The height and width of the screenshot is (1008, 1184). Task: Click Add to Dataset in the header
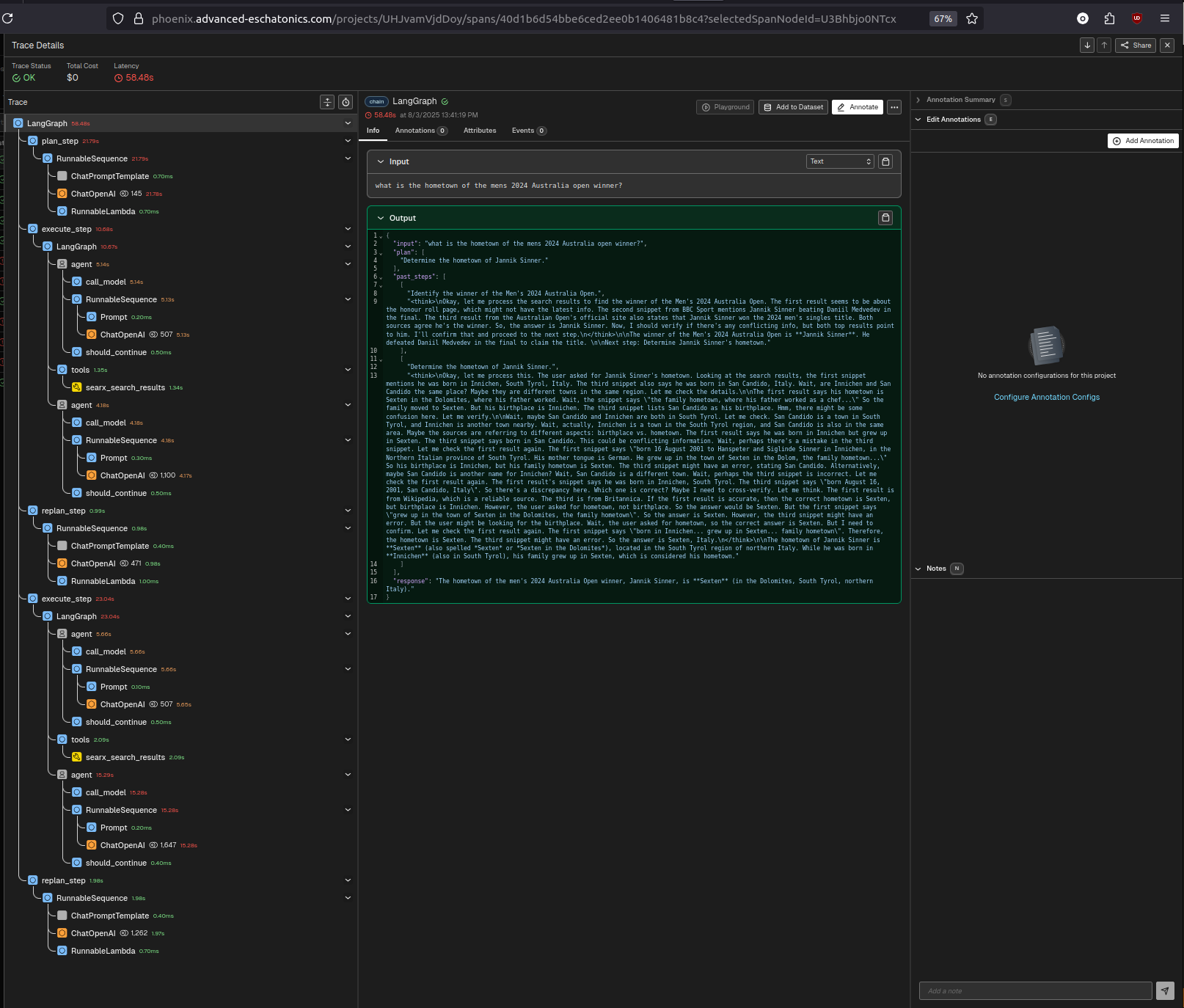coord(793,106)
